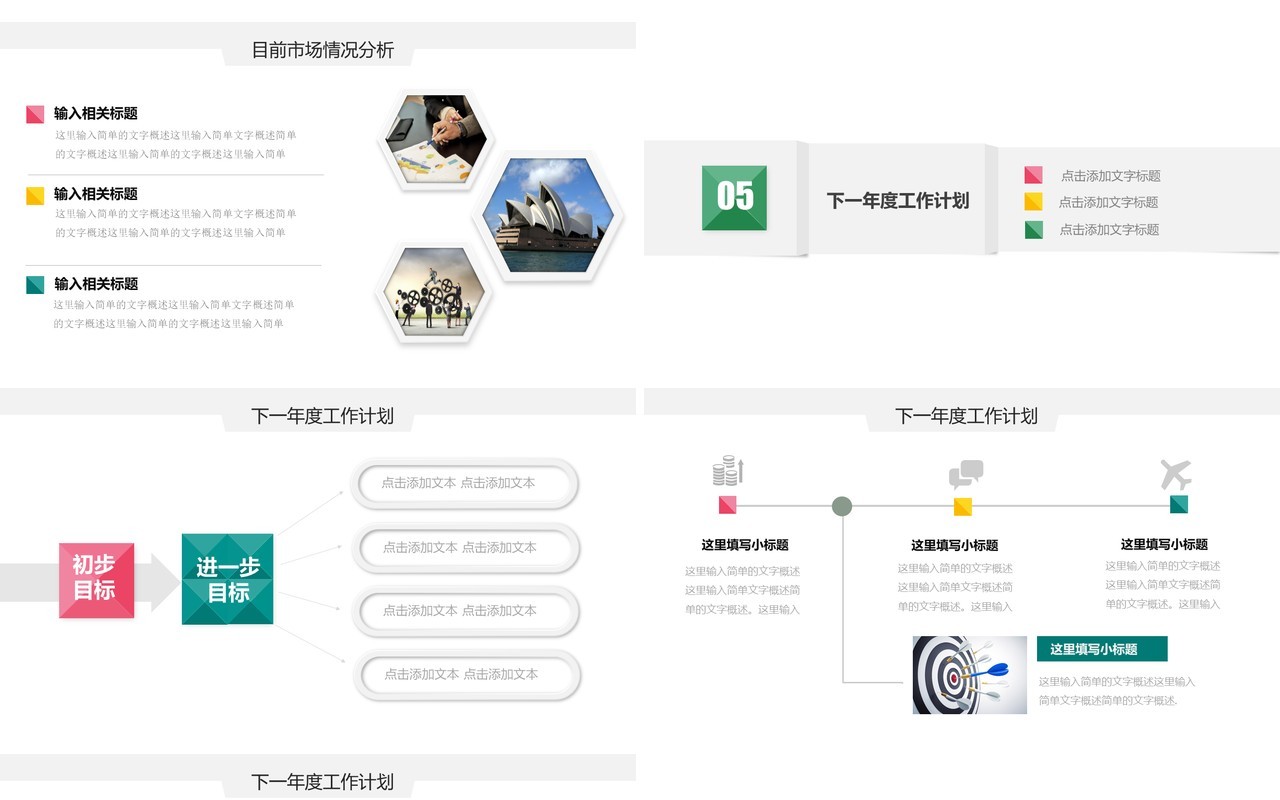Select the pink square beside 点击添加文字标题
Viewport: 1280px width, 800px height.
[1033, 175]
